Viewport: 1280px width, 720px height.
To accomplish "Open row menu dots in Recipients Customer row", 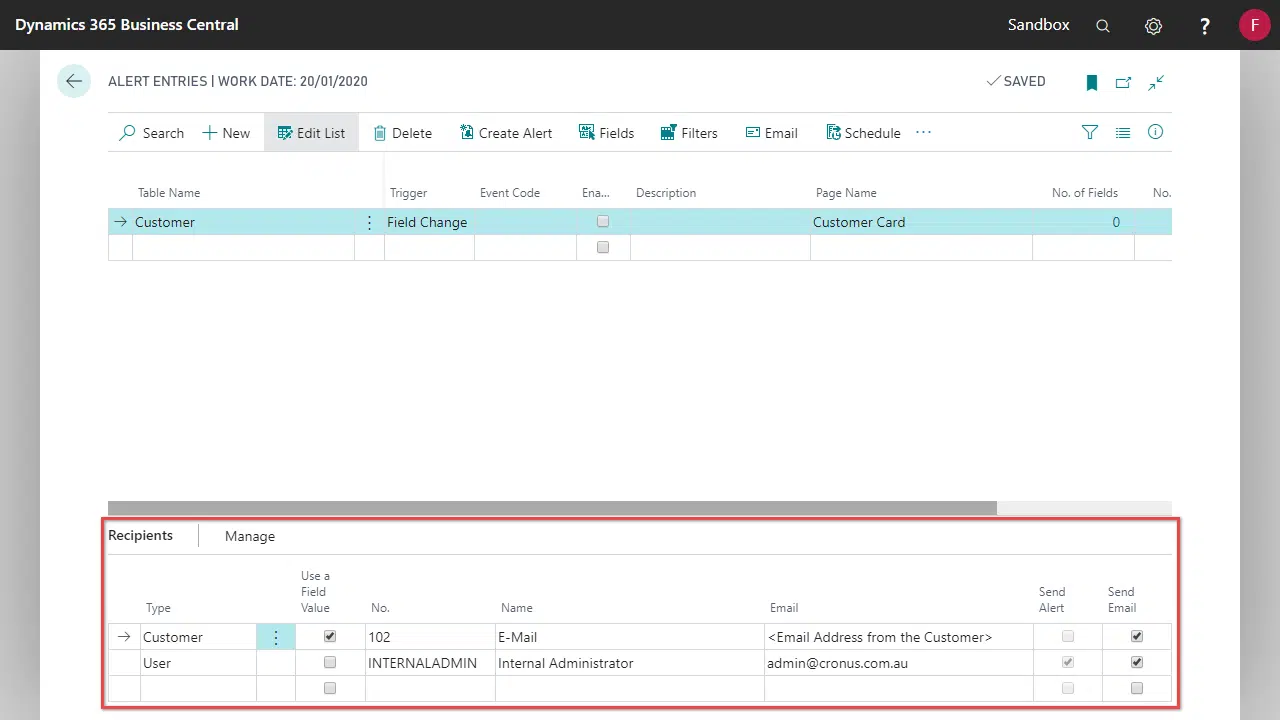I will (276, 637).
